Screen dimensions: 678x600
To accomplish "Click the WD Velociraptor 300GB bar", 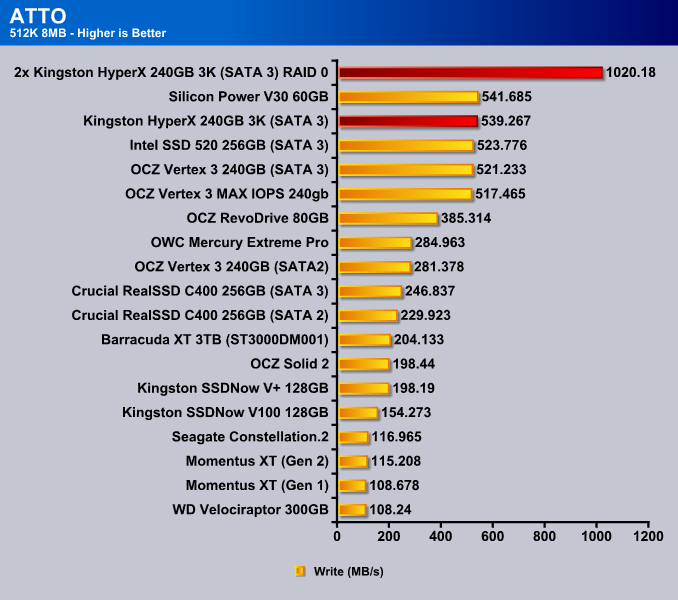I will [x=352, y=510].
